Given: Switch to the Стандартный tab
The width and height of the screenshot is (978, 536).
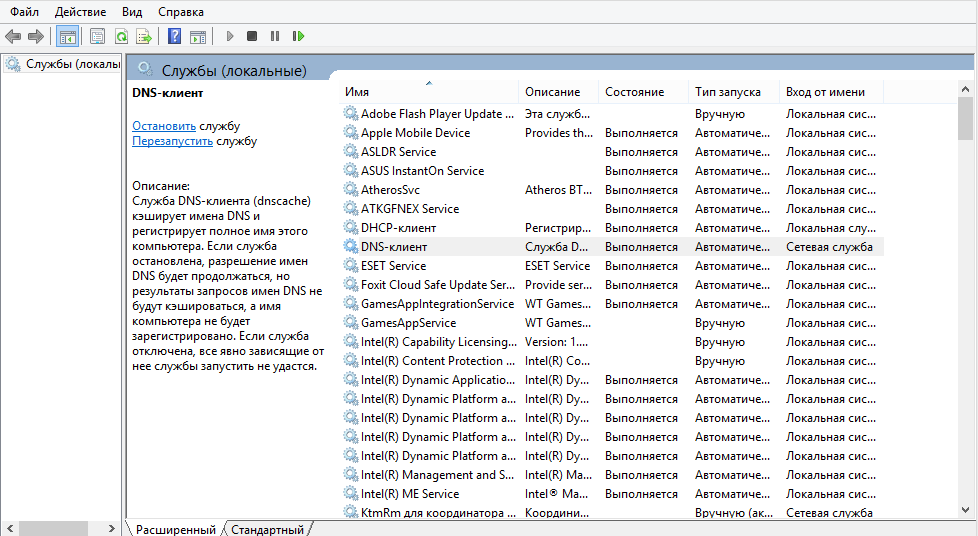Looking at the screenshot, I should tap(267, 529).
